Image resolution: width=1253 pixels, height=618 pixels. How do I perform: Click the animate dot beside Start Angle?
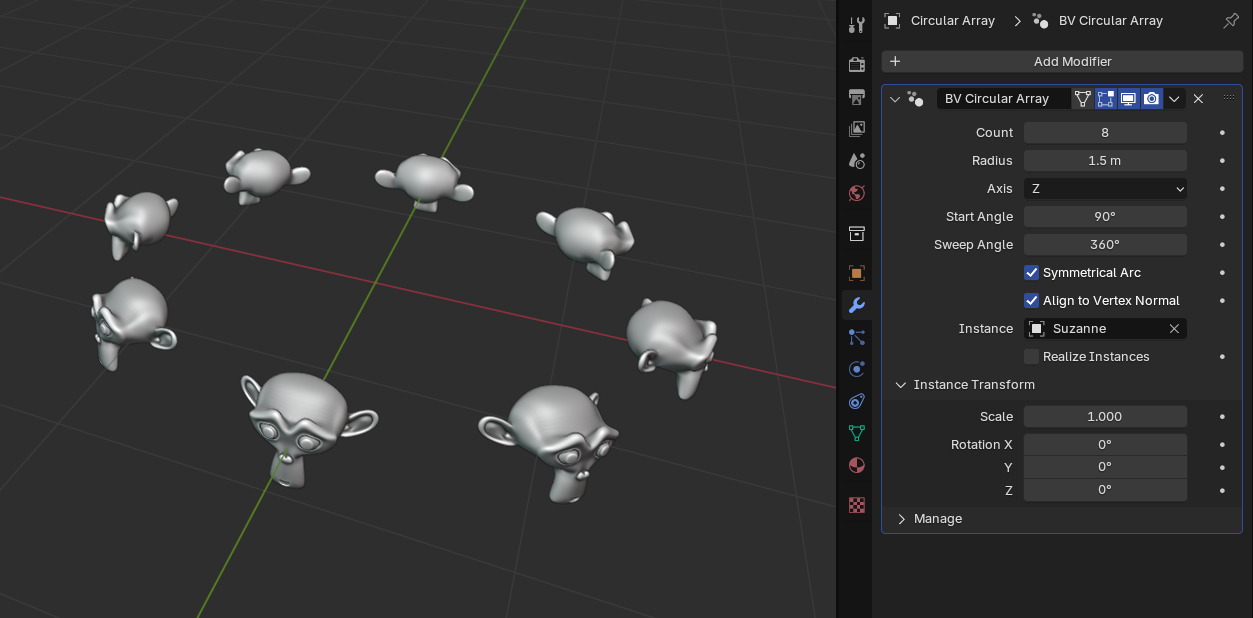coord(1222,216)
